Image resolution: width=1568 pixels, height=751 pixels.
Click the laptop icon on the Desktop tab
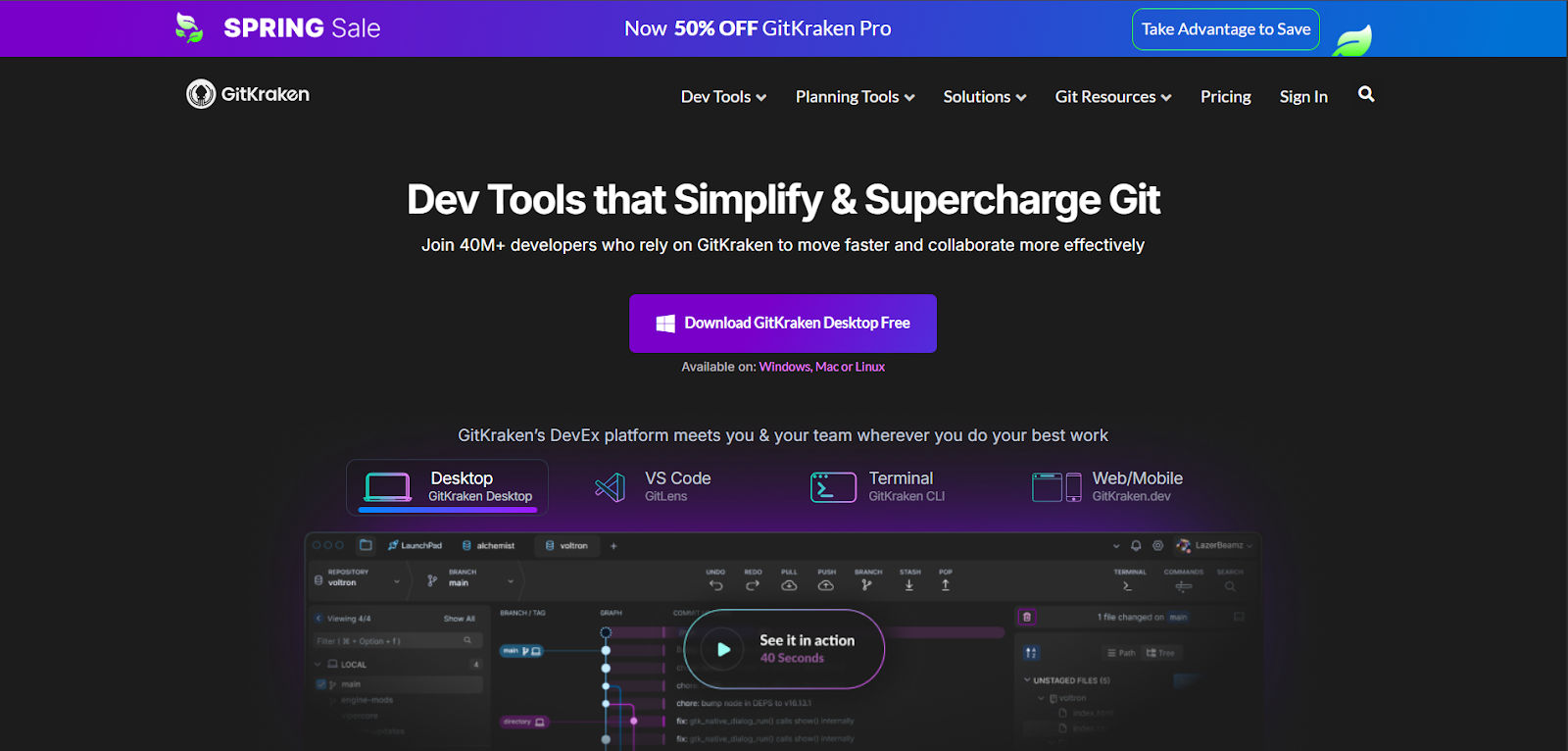387,486
